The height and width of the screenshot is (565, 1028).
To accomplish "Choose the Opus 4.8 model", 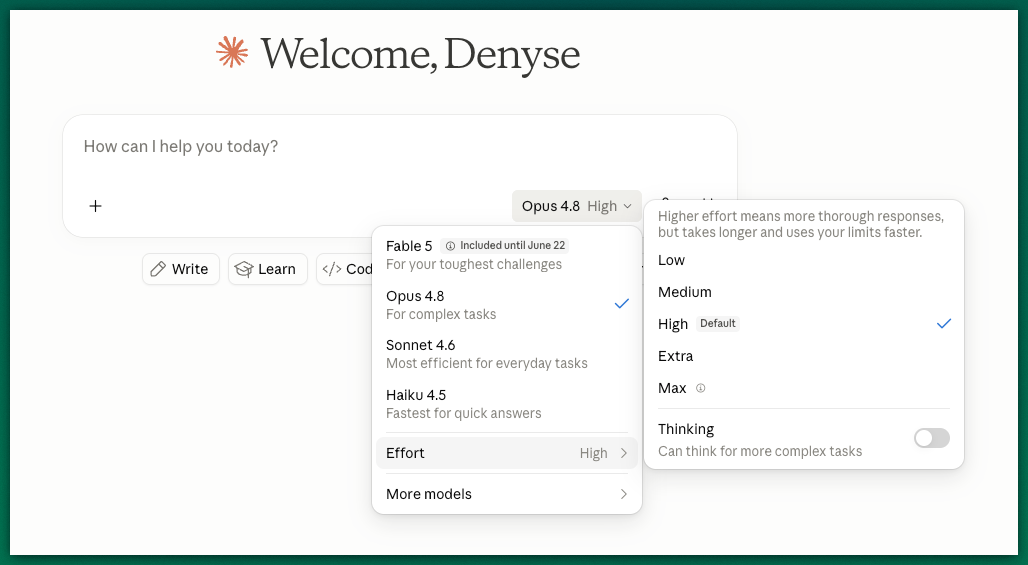I will click(x=507, y=305).
